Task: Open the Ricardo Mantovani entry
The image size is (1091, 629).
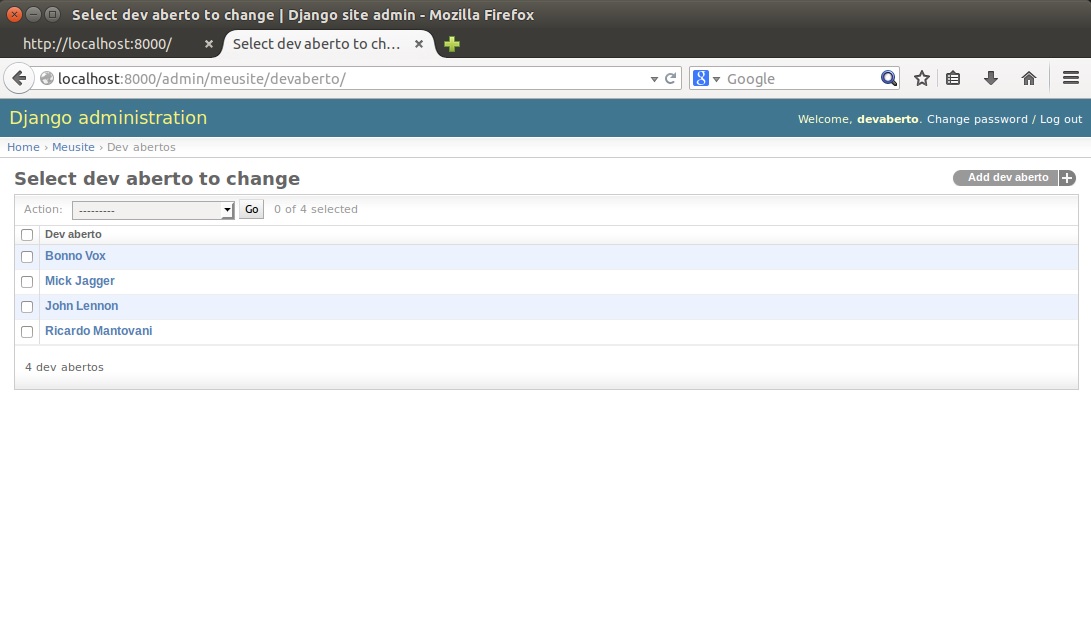Action: click(98, 331)
